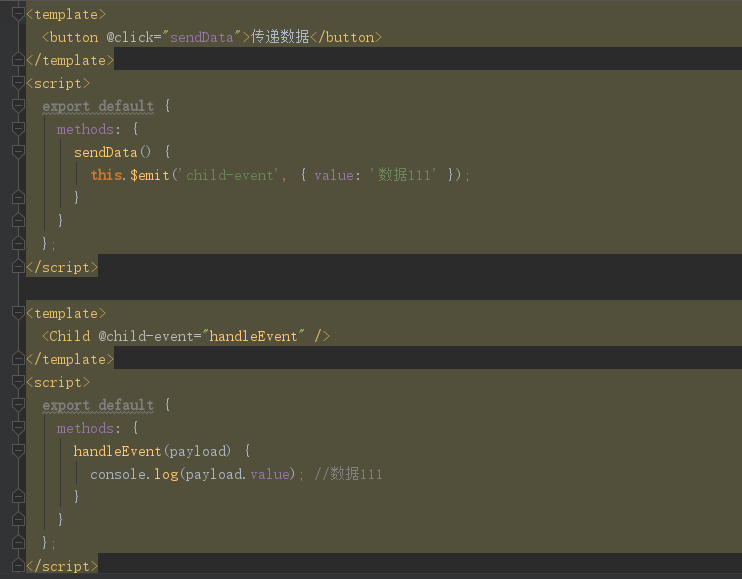Viewport: 742px width, 579px height.
Task: Click the button label text 传递数据
Action: [x=280, y=36]
